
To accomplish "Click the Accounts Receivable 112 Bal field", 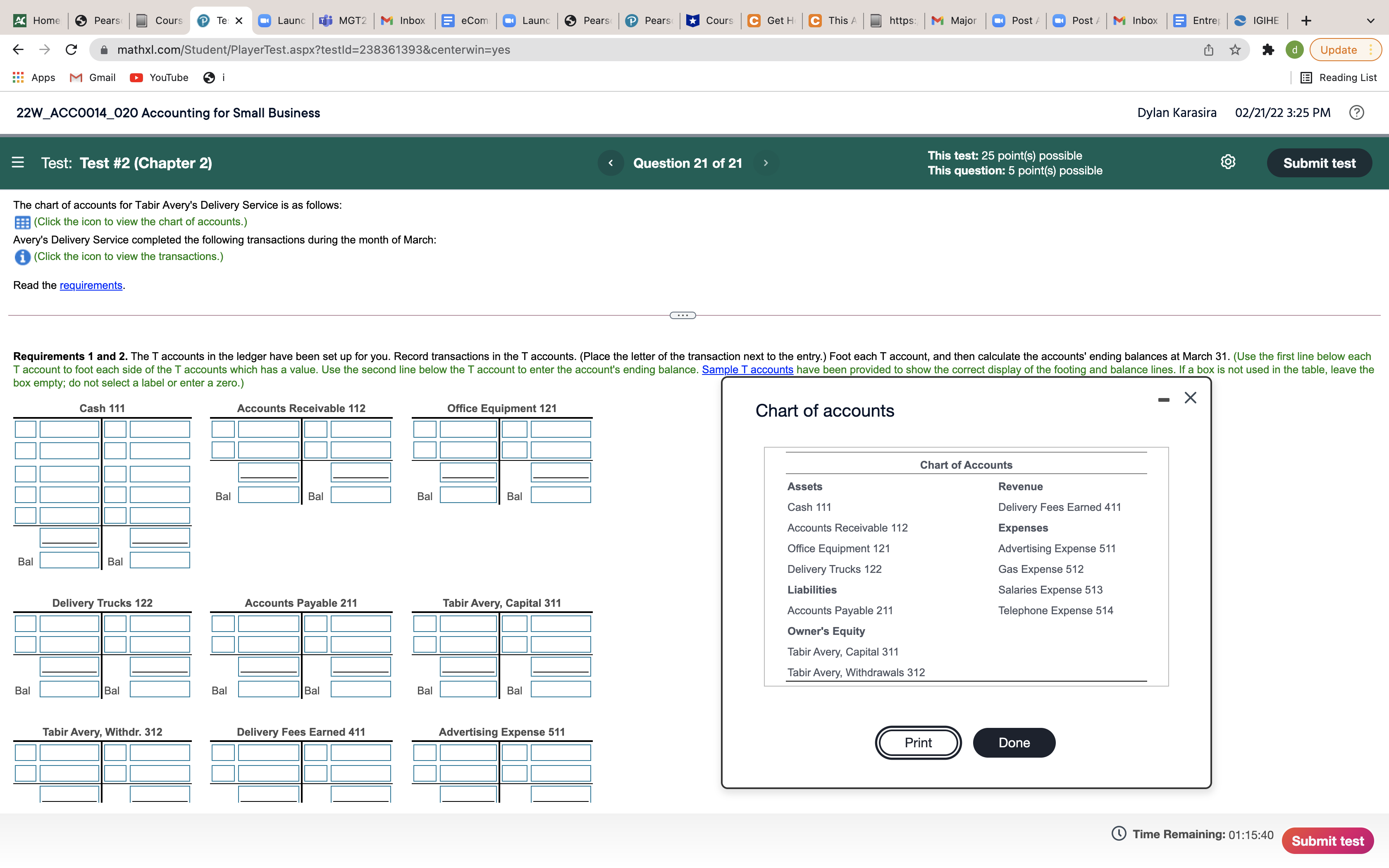I will (x=268, y=497).
